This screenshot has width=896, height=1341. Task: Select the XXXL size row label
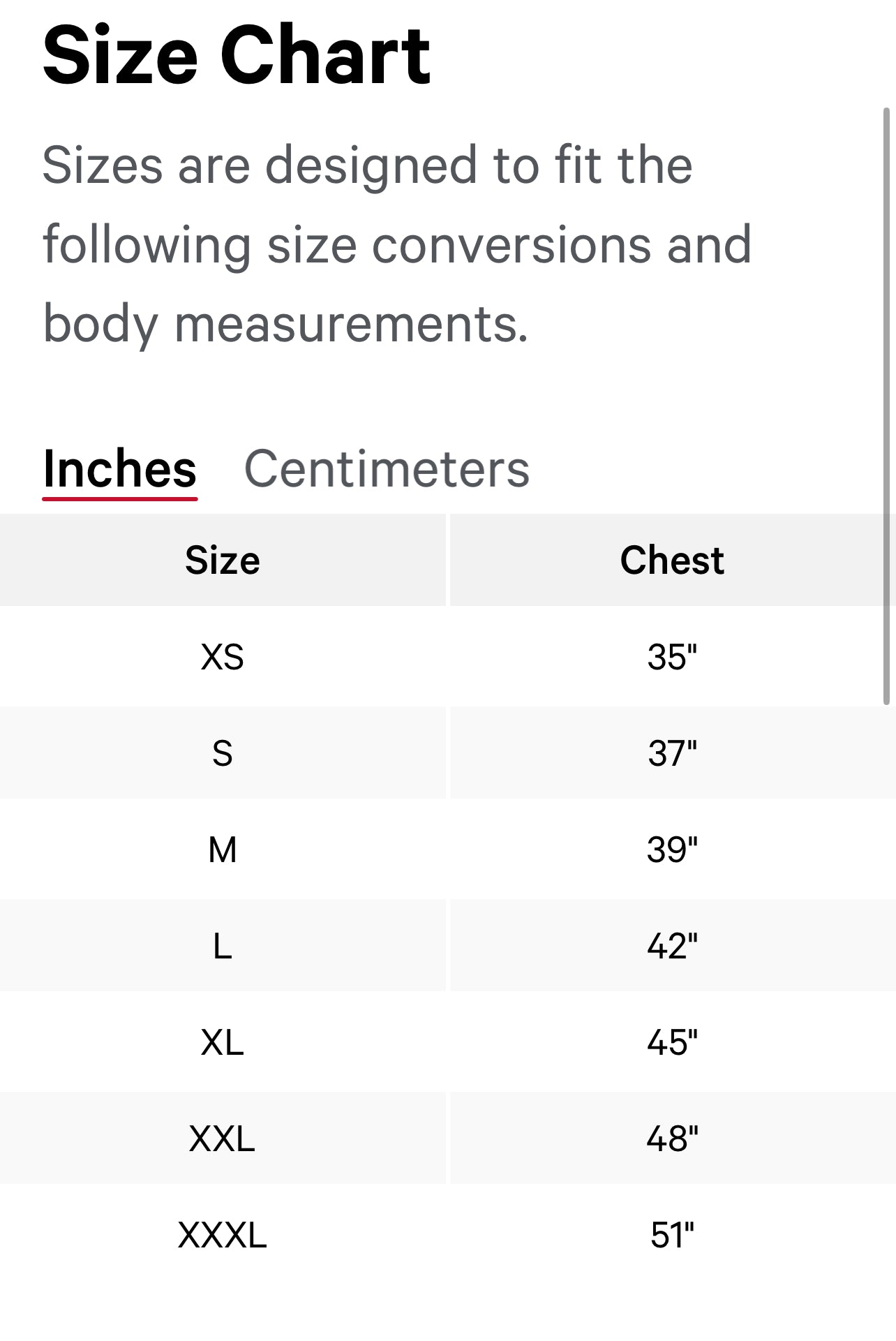pos(223,1235)
